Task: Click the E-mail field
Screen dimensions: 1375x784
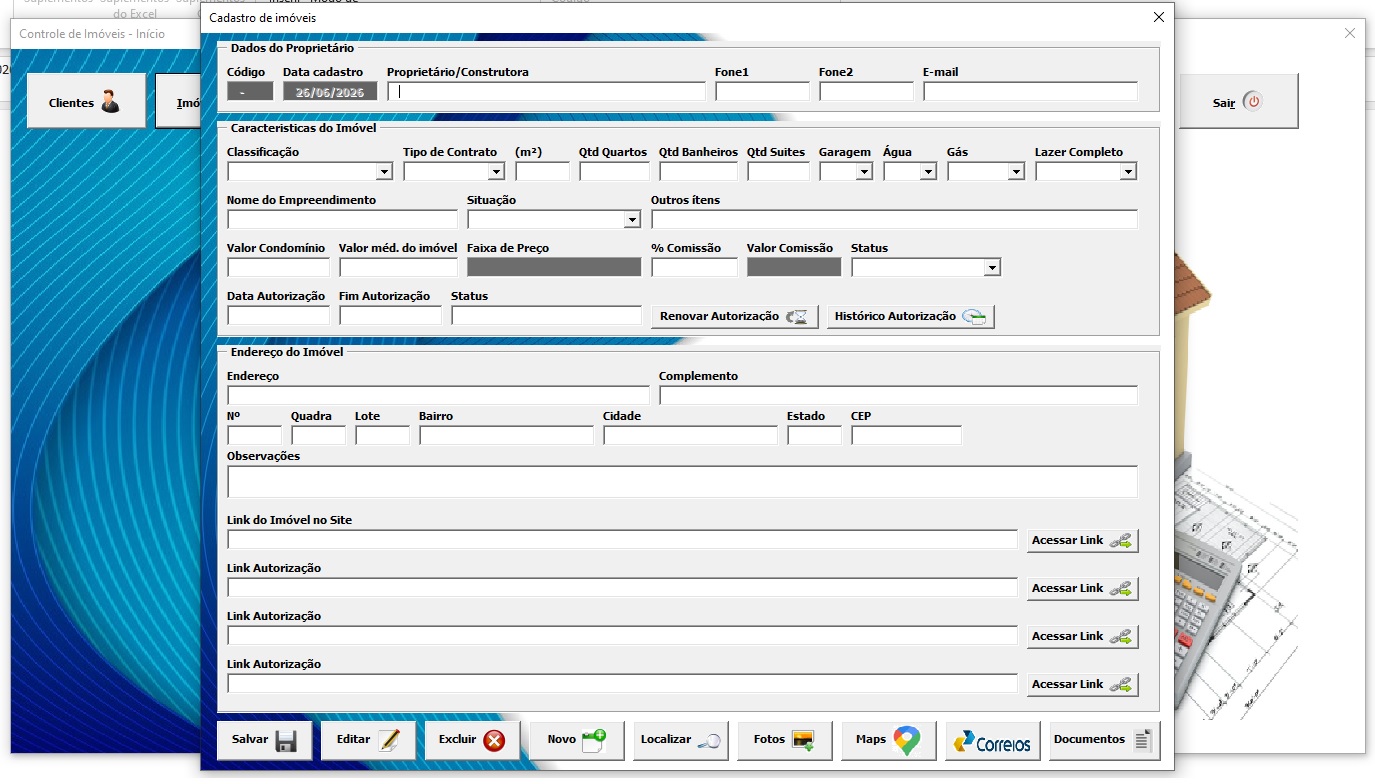Action: (x=1030, y=92)
